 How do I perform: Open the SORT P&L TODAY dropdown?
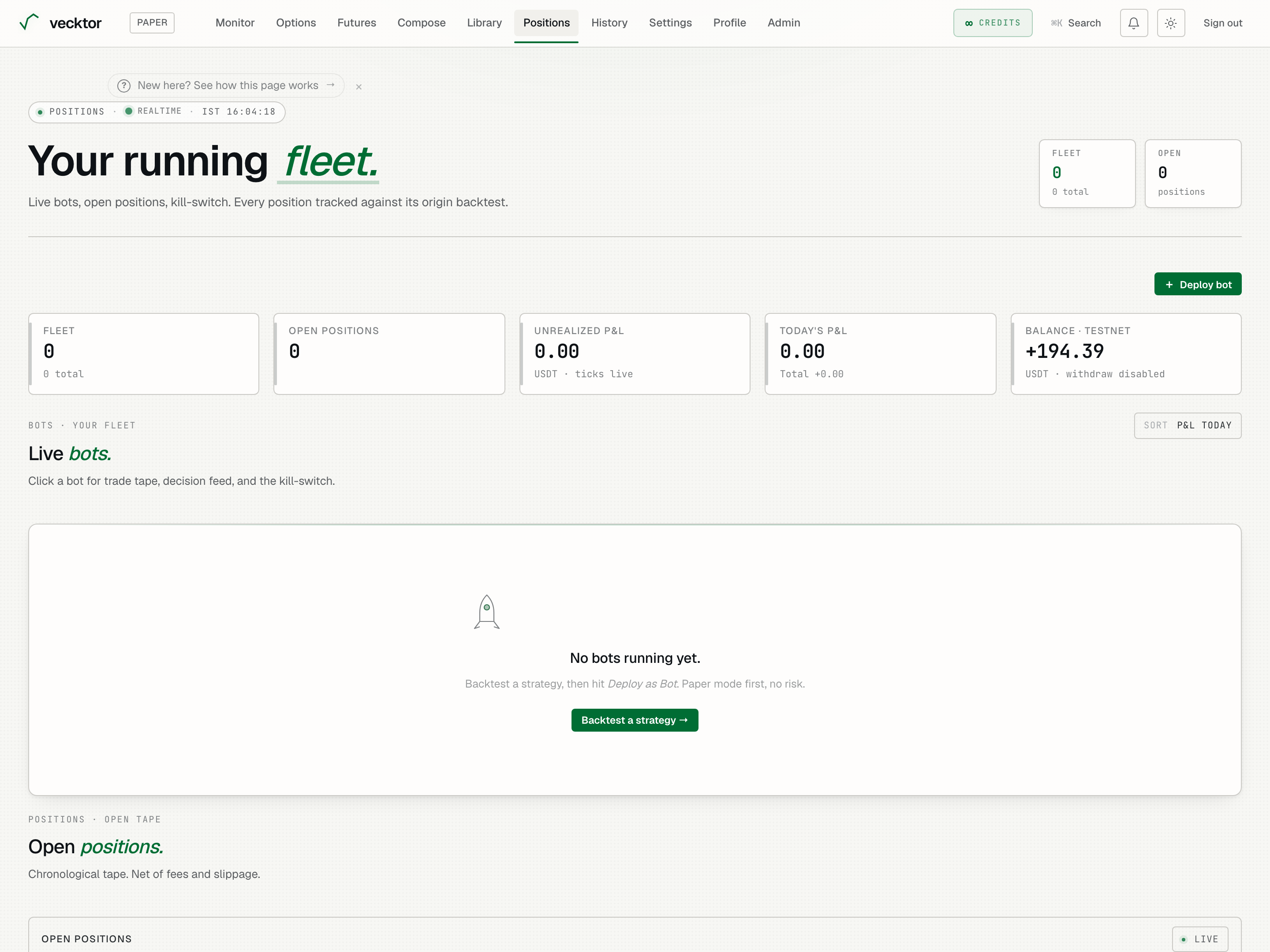coord(1188,425)
